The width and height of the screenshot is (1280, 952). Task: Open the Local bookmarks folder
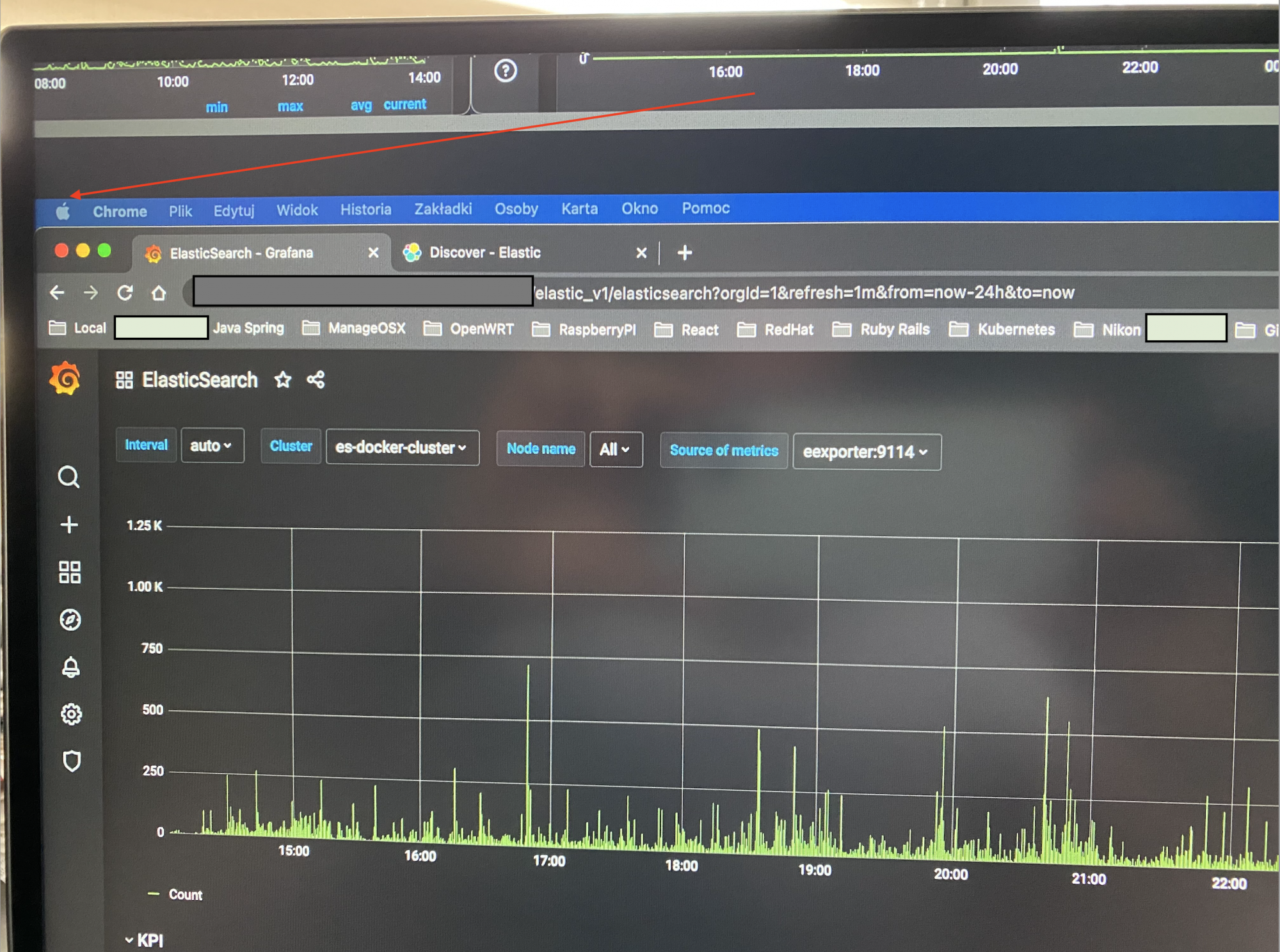(77, 328)
